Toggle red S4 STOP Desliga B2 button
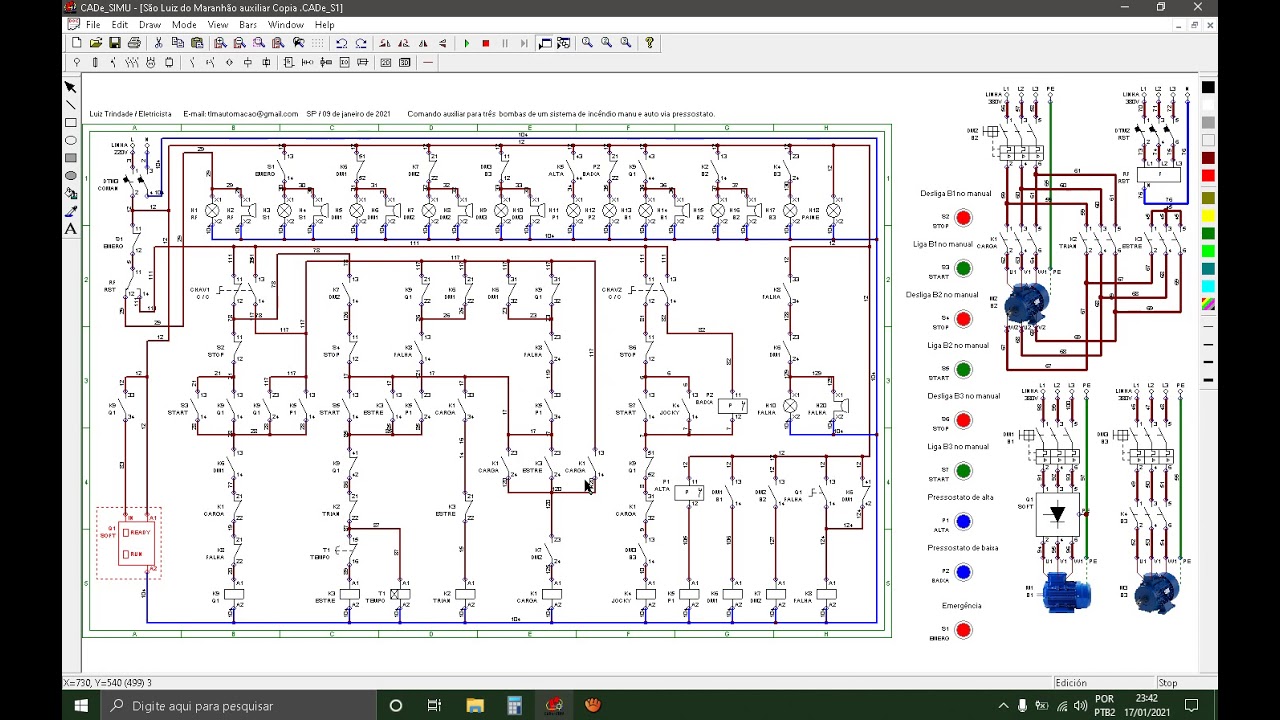This screenshot has width=1280, height=720. pos(963,319)
